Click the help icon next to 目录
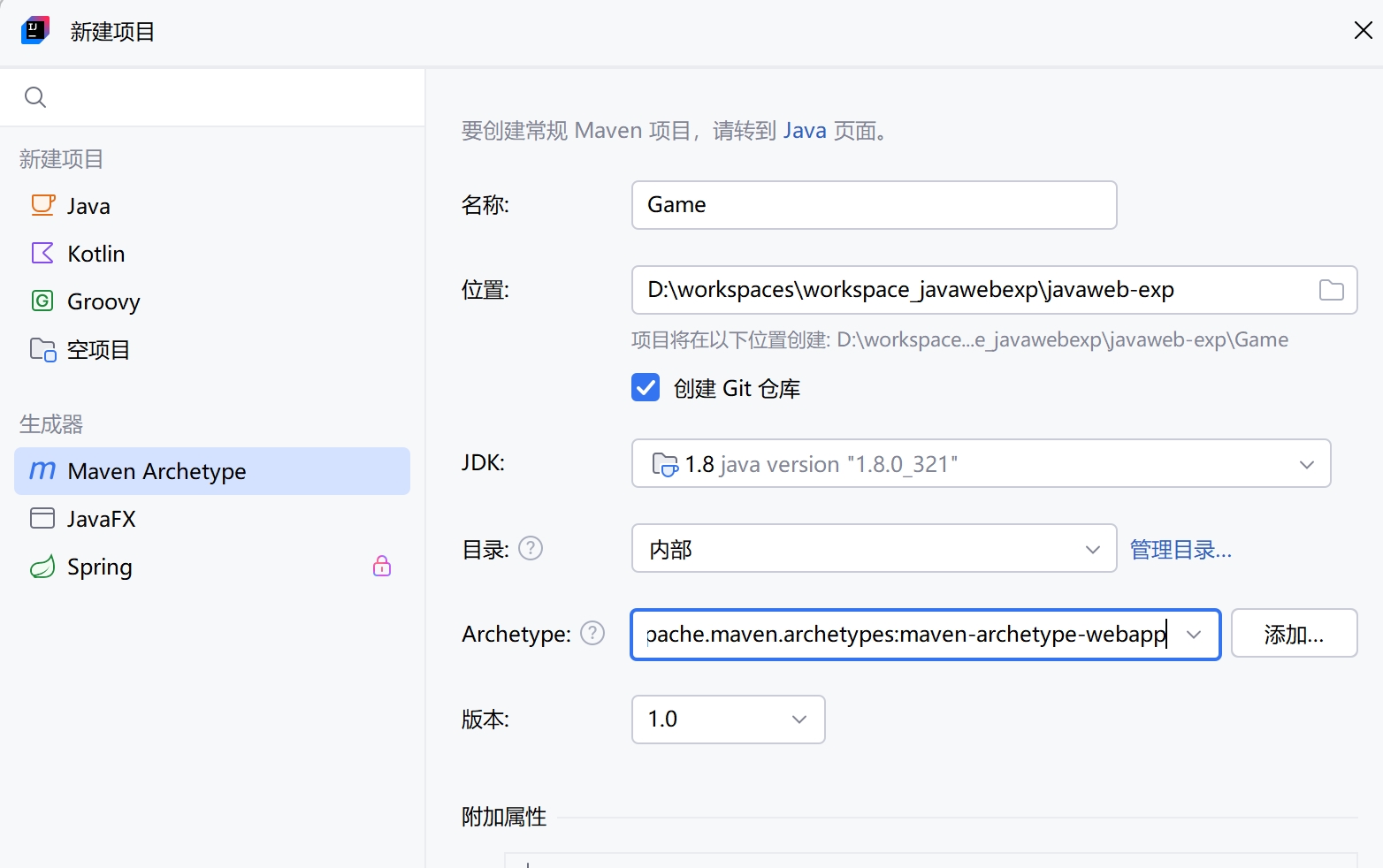This screenshot has height=868, width=1383. pos(531,549)
